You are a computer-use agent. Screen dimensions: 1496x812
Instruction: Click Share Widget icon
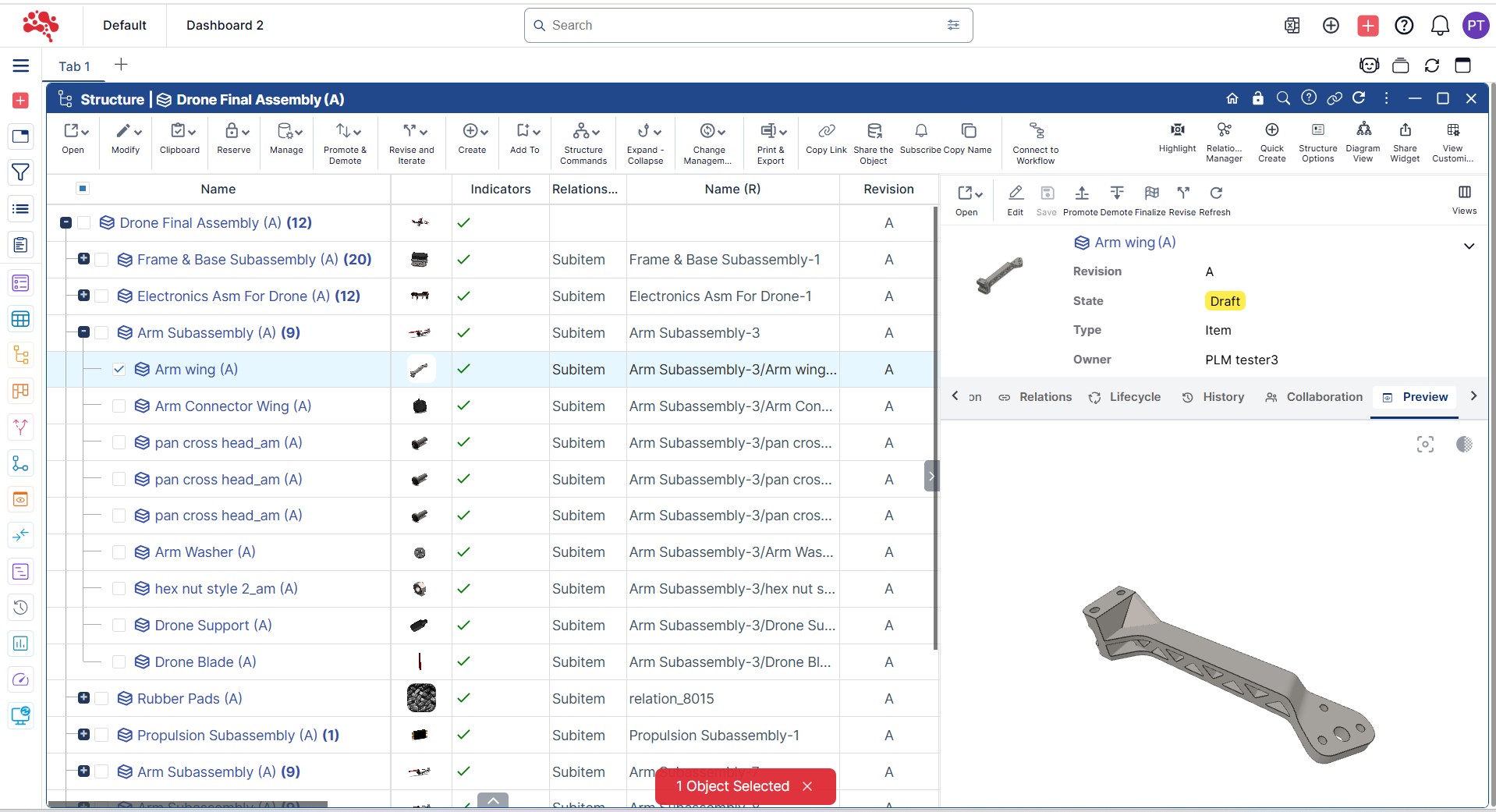tap(1404, 130)
